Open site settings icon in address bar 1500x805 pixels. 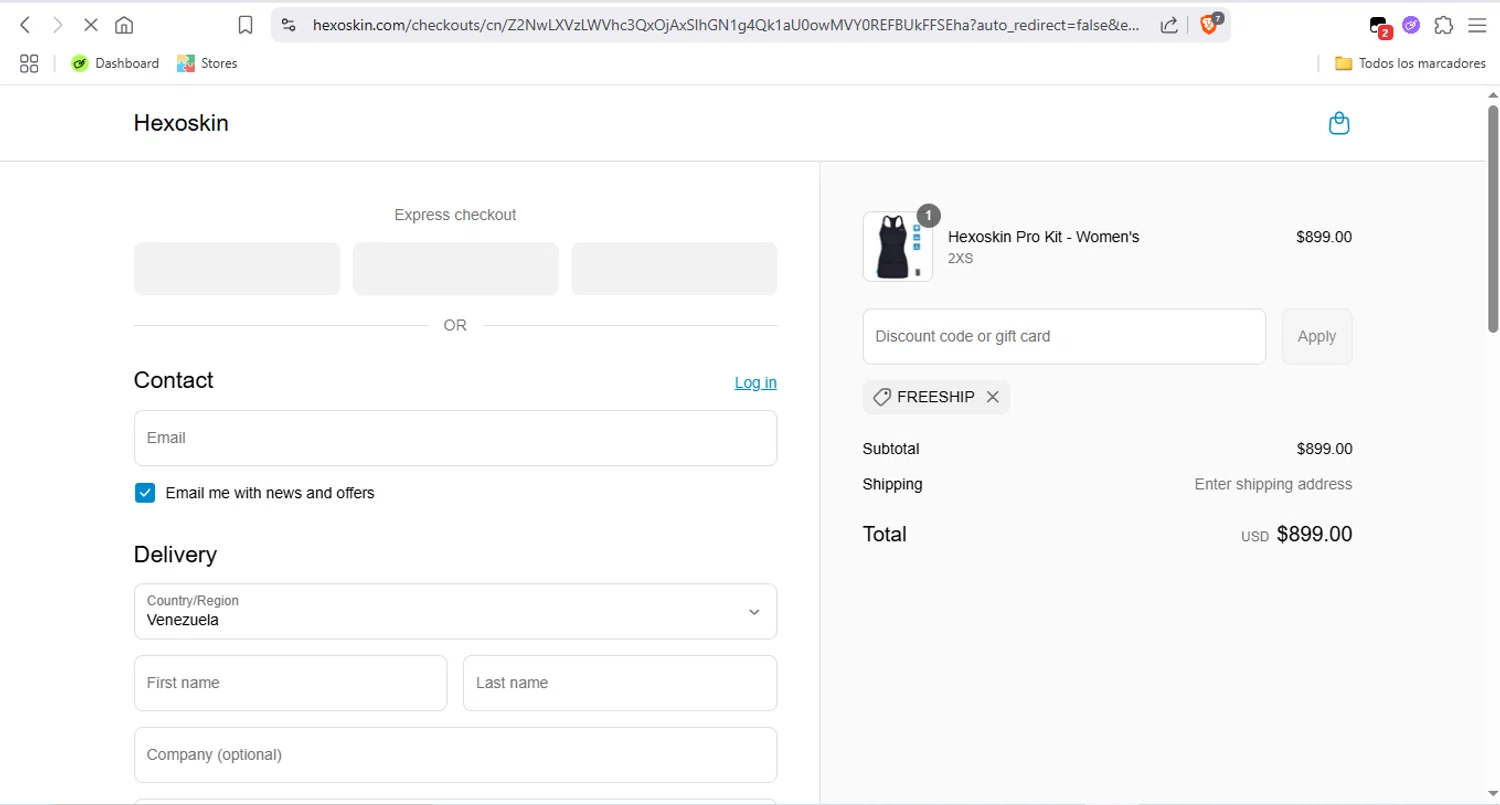[x=289, y=25]
